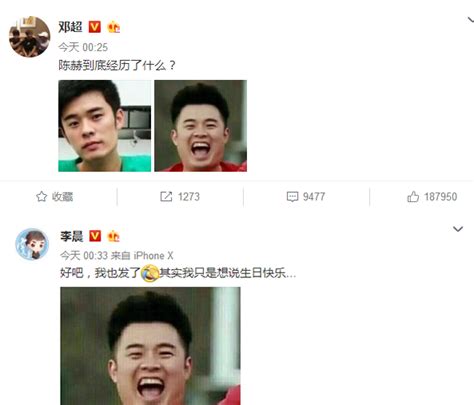Click the crown badge beside 李晨

coord(113,236)
